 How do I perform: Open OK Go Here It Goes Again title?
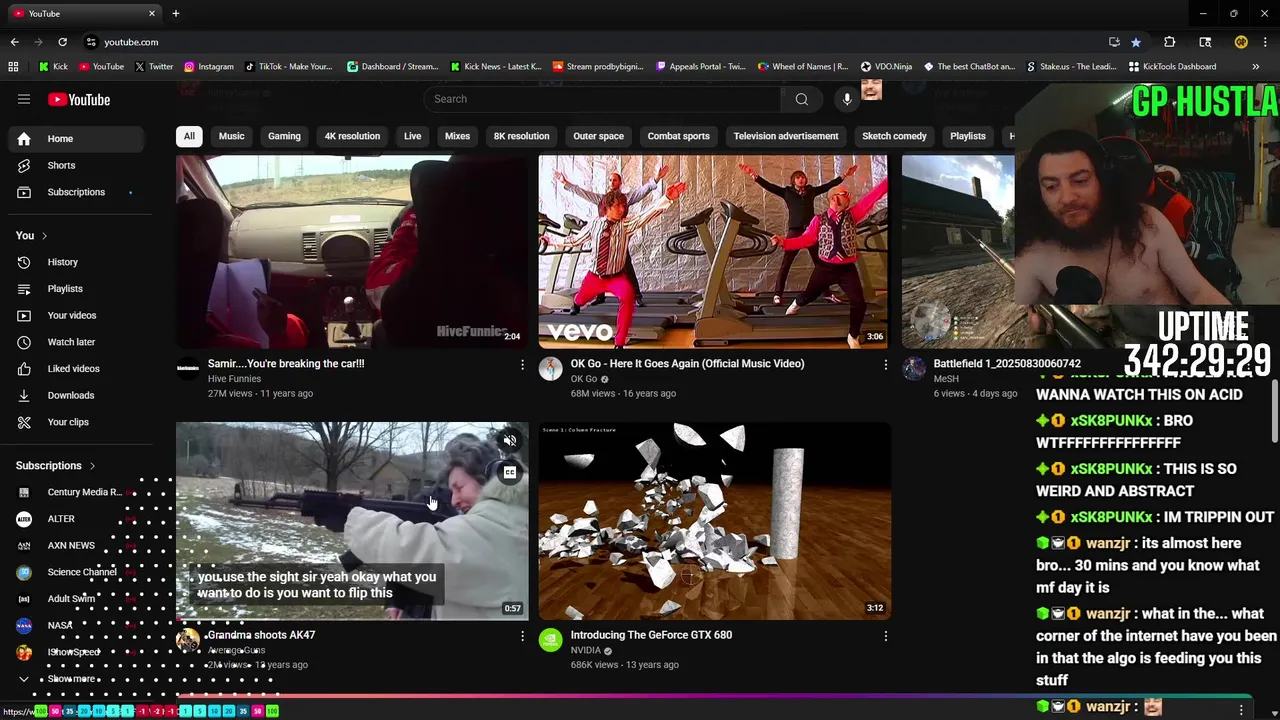coord(687,364)
